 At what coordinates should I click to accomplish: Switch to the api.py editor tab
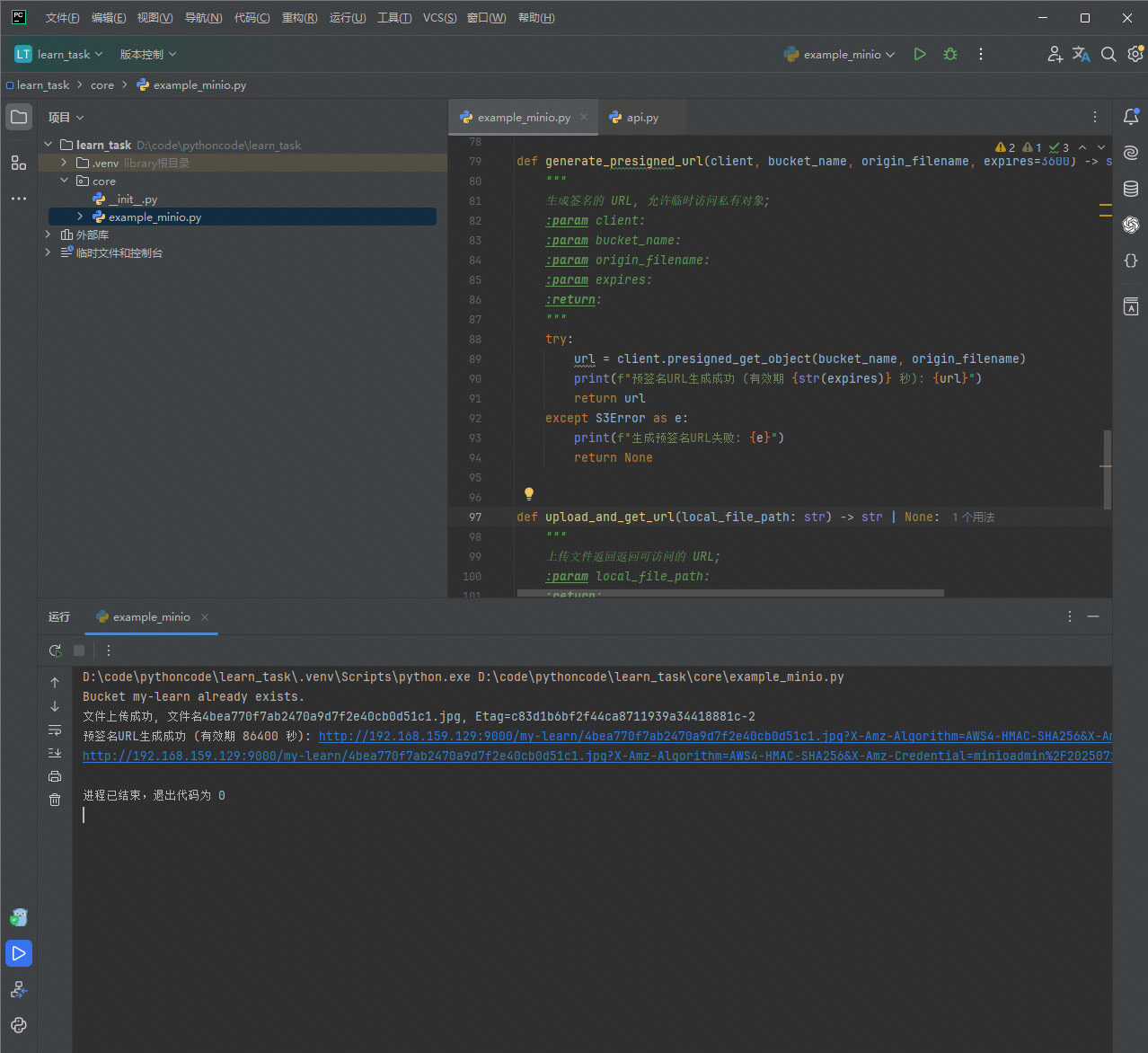(x=634, y=118)
